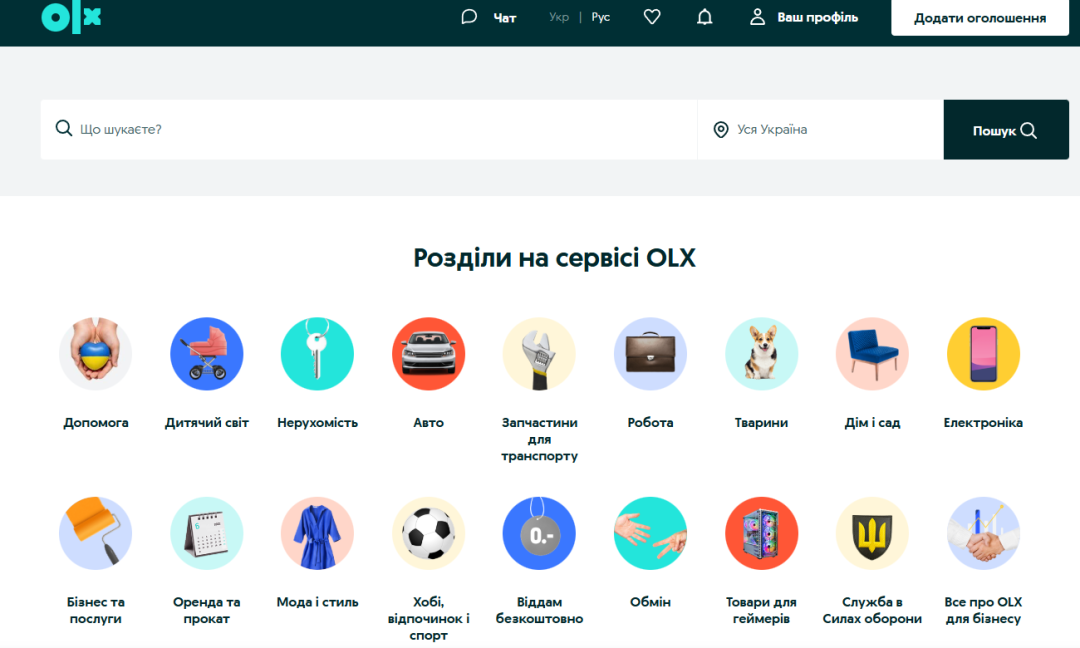The image size is (1080, 648).
Task: Open Віддам безкоштовно price tag icon
Action: pos(539,533)
